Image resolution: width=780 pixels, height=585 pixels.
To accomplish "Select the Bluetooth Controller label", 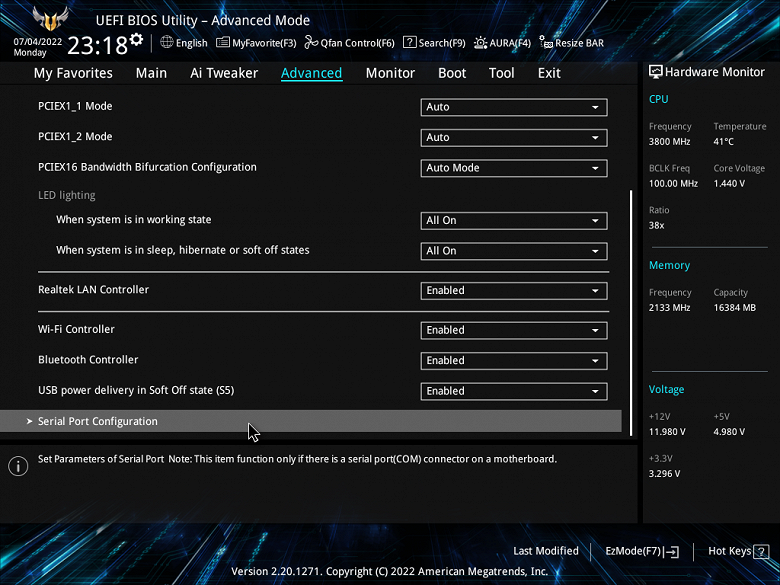I will tap(88, 360).
